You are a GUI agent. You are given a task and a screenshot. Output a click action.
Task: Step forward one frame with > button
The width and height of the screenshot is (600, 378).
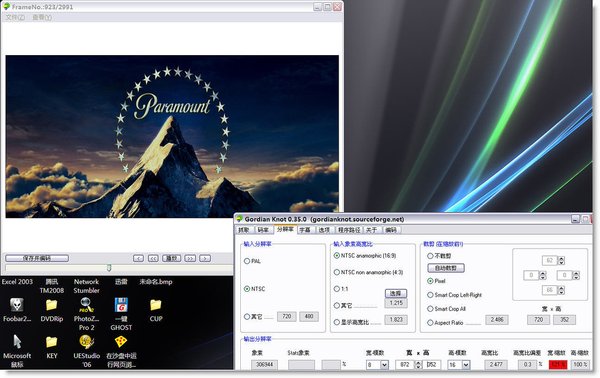(205, 258)
